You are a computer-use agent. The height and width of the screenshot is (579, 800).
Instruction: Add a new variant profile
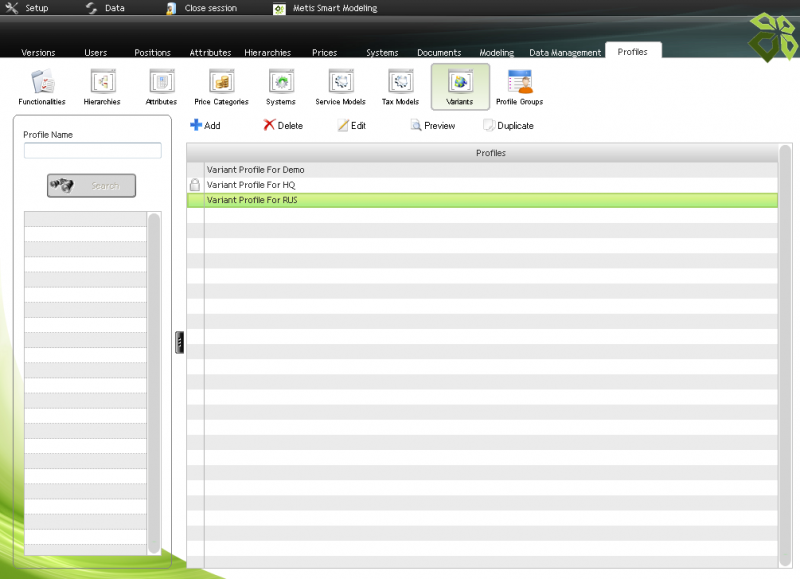click(205, 126)
